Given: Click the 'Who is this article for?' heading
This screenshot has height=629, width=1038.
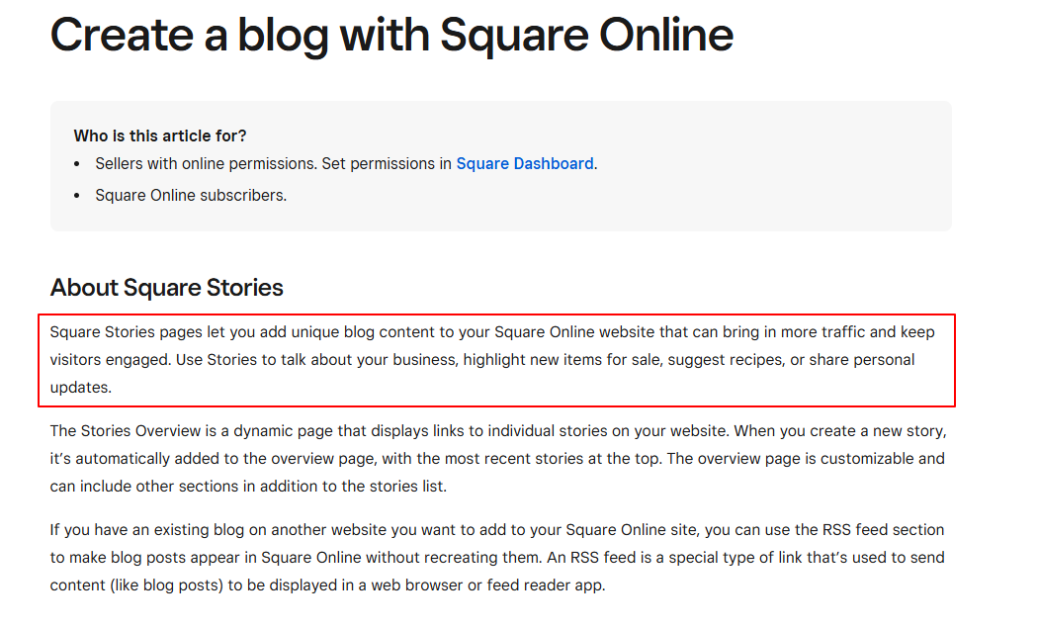Looking at the screenshot, I should point(160,136).
